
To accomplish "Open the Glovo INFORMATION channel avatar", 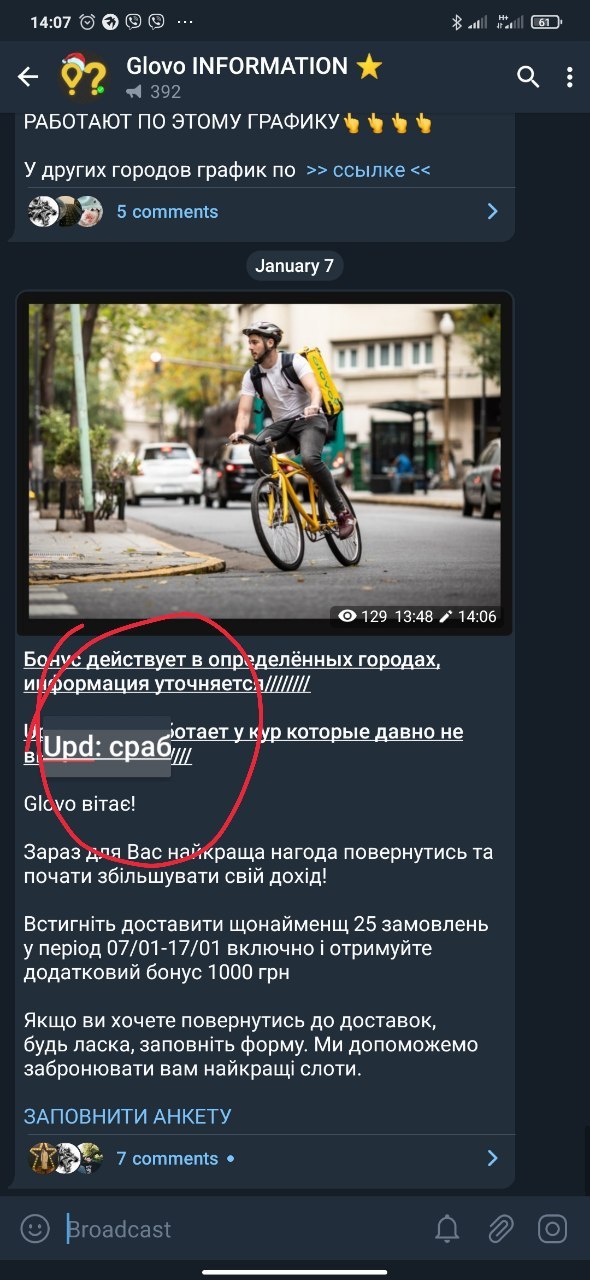I will click(x=84, y=77).
